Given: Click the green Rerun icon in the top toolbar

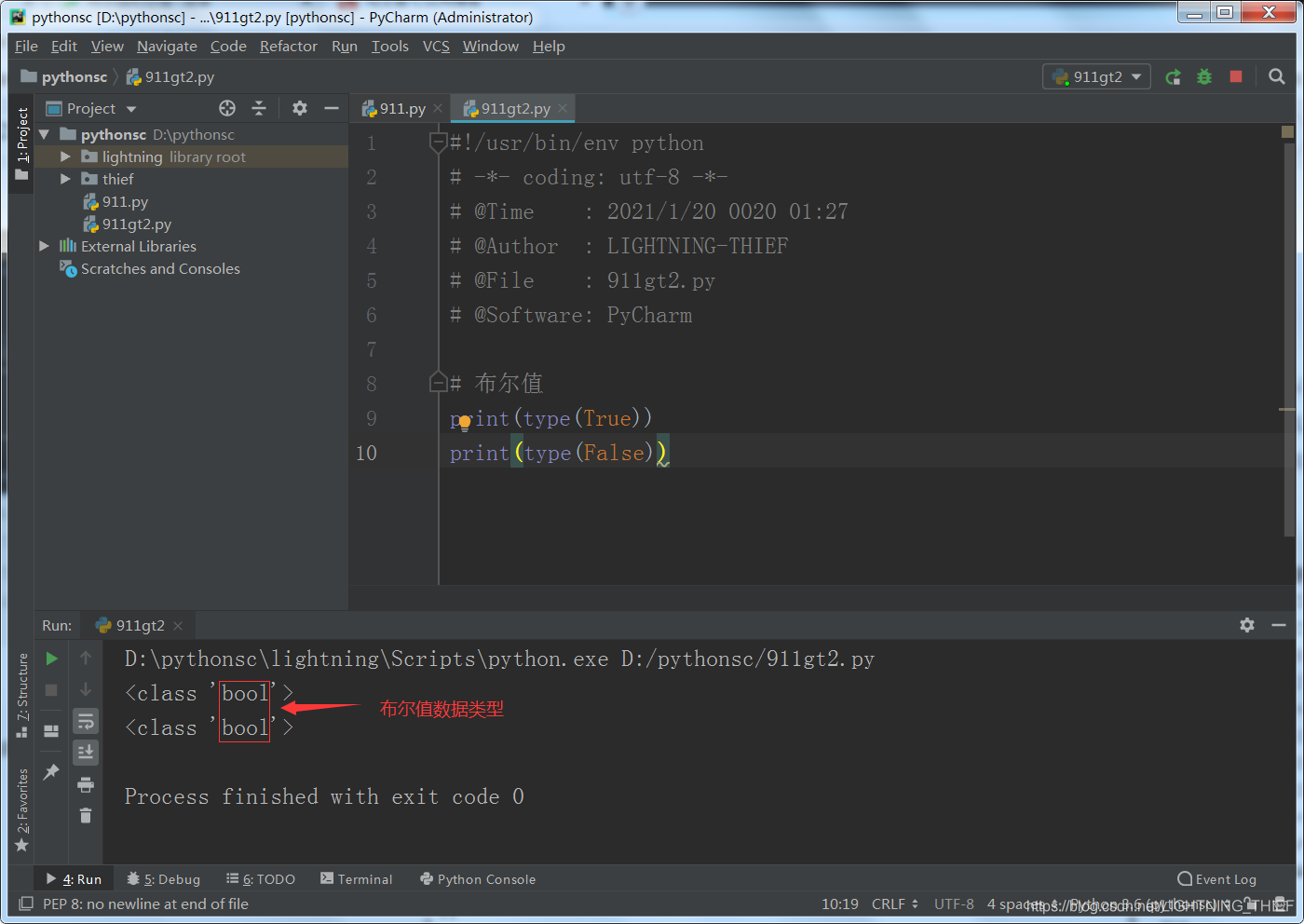Looking at the screenshot, I should [x=1174, y=77].
